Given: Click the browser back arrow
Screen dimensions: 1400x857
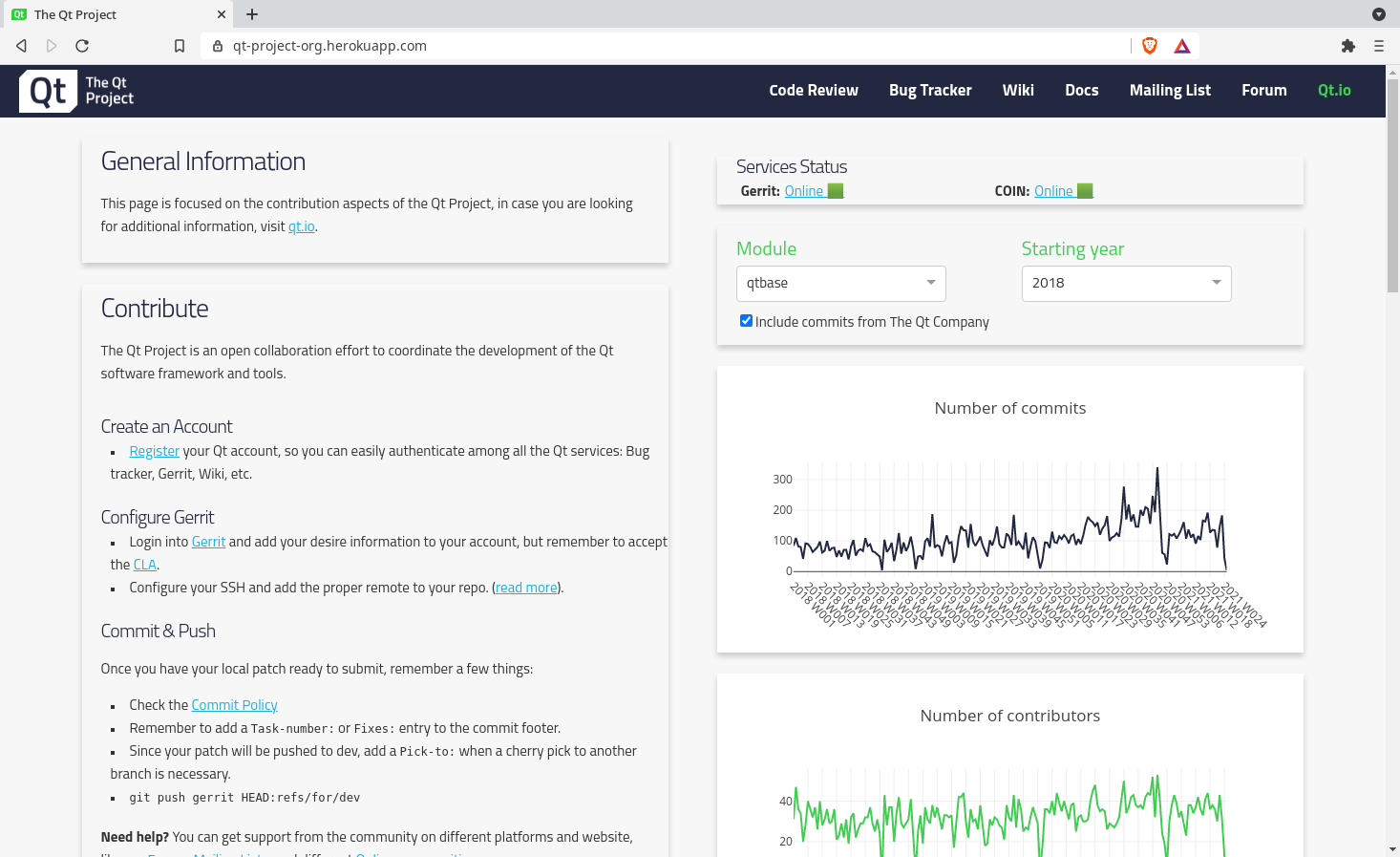Looking at the screenshot, I should click(21, 46).
